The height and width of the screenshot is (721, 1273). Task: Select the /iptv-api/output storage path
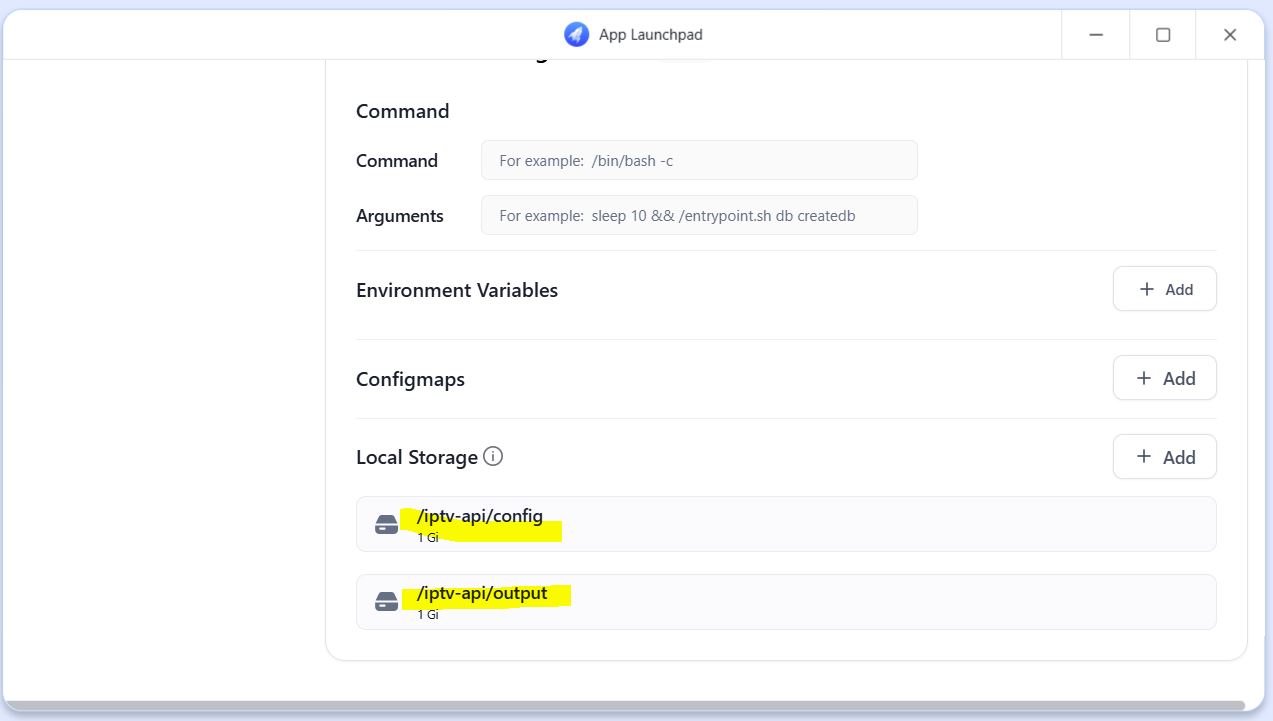pos(482,593)
